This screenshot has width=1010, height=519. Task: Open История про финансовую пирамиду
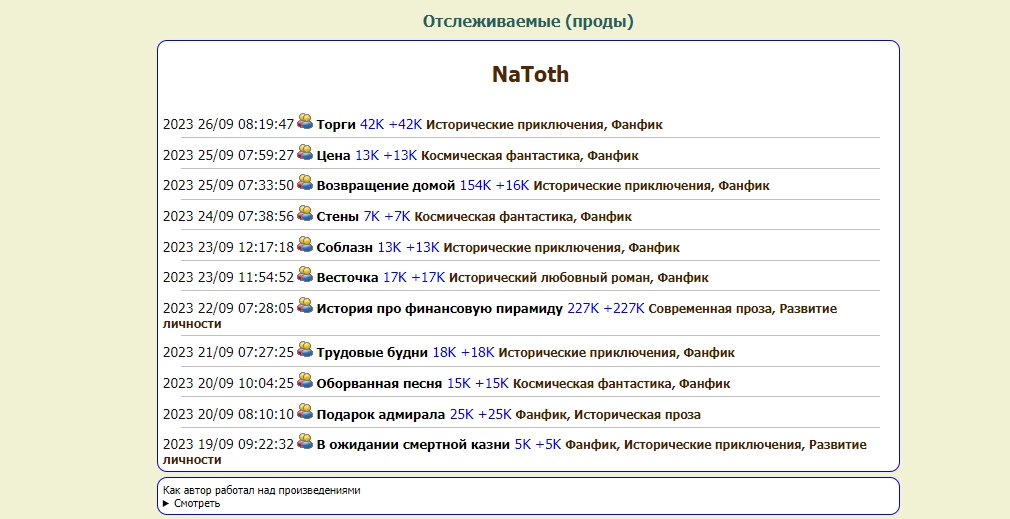tap(439, 308)
